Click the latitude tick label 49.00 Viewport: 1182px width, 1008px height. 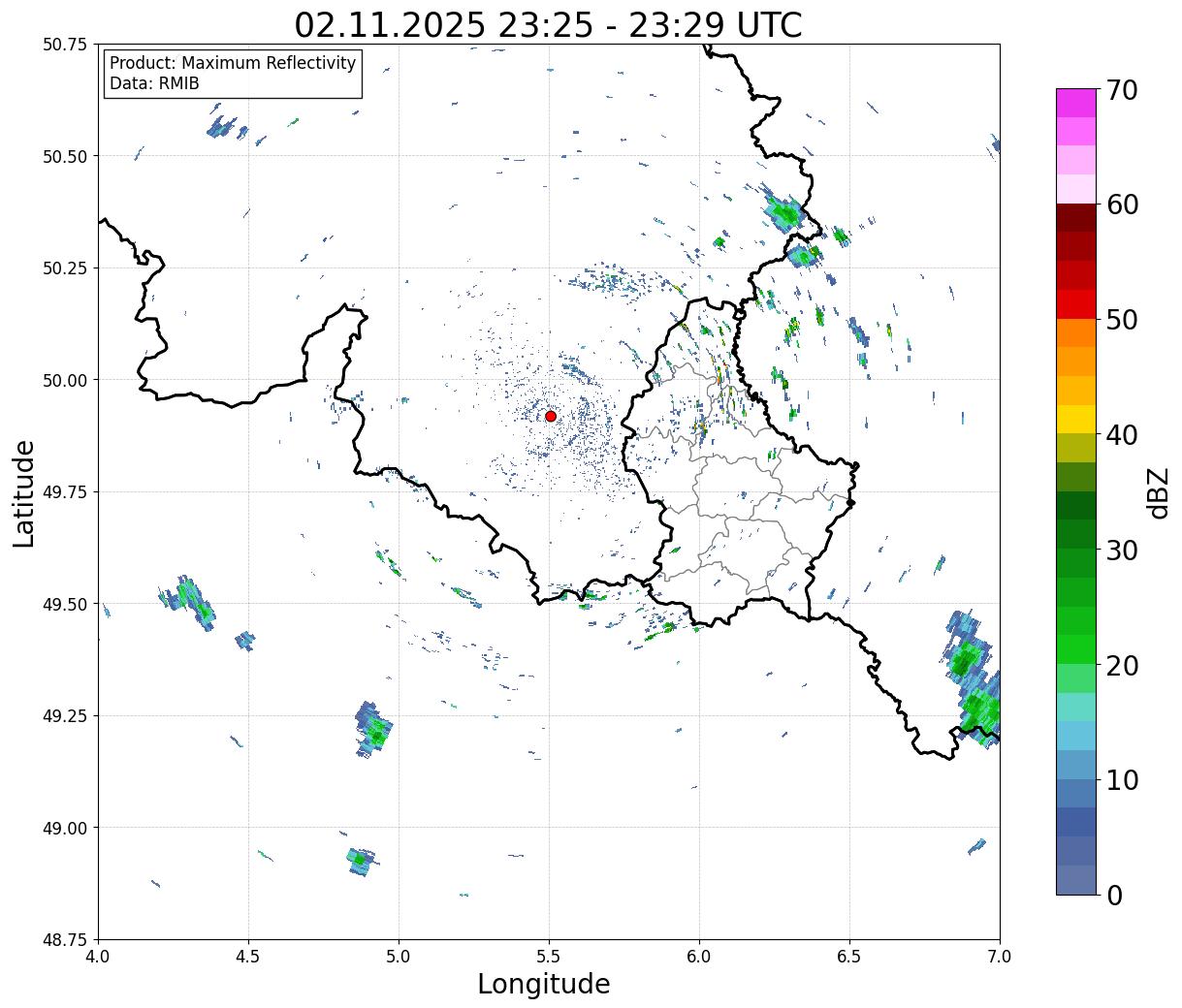click(x=65, y=828)
